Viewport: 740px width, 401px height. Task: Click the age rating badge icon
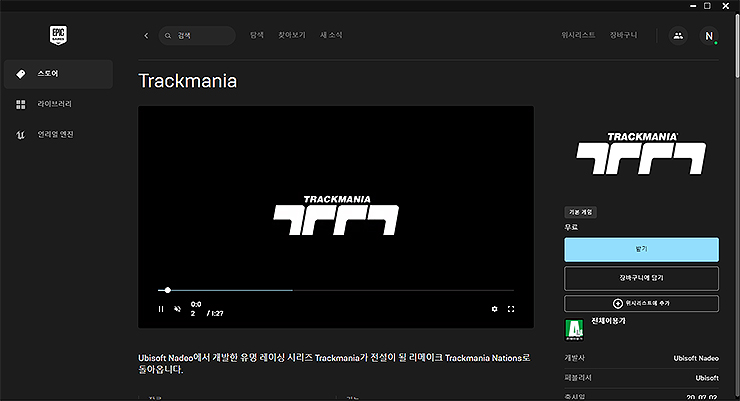[x=574, y=330]
